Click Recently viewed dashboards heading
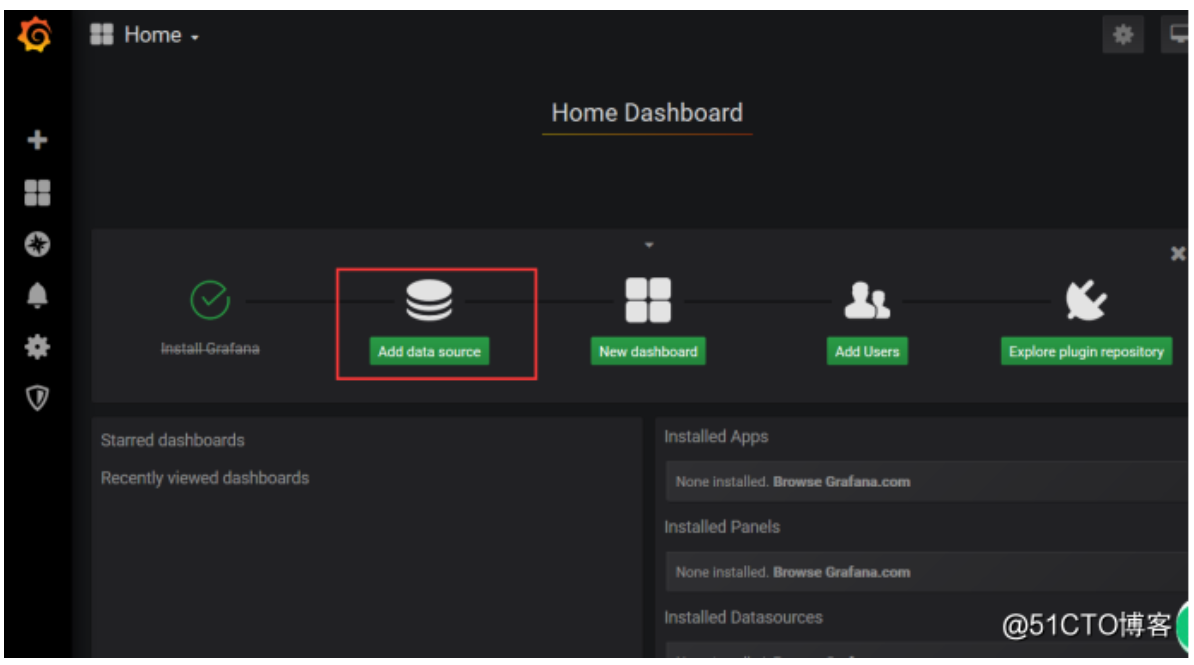Image resolution: width=1194 pixels, height=665 pixels. pos(205,478)
